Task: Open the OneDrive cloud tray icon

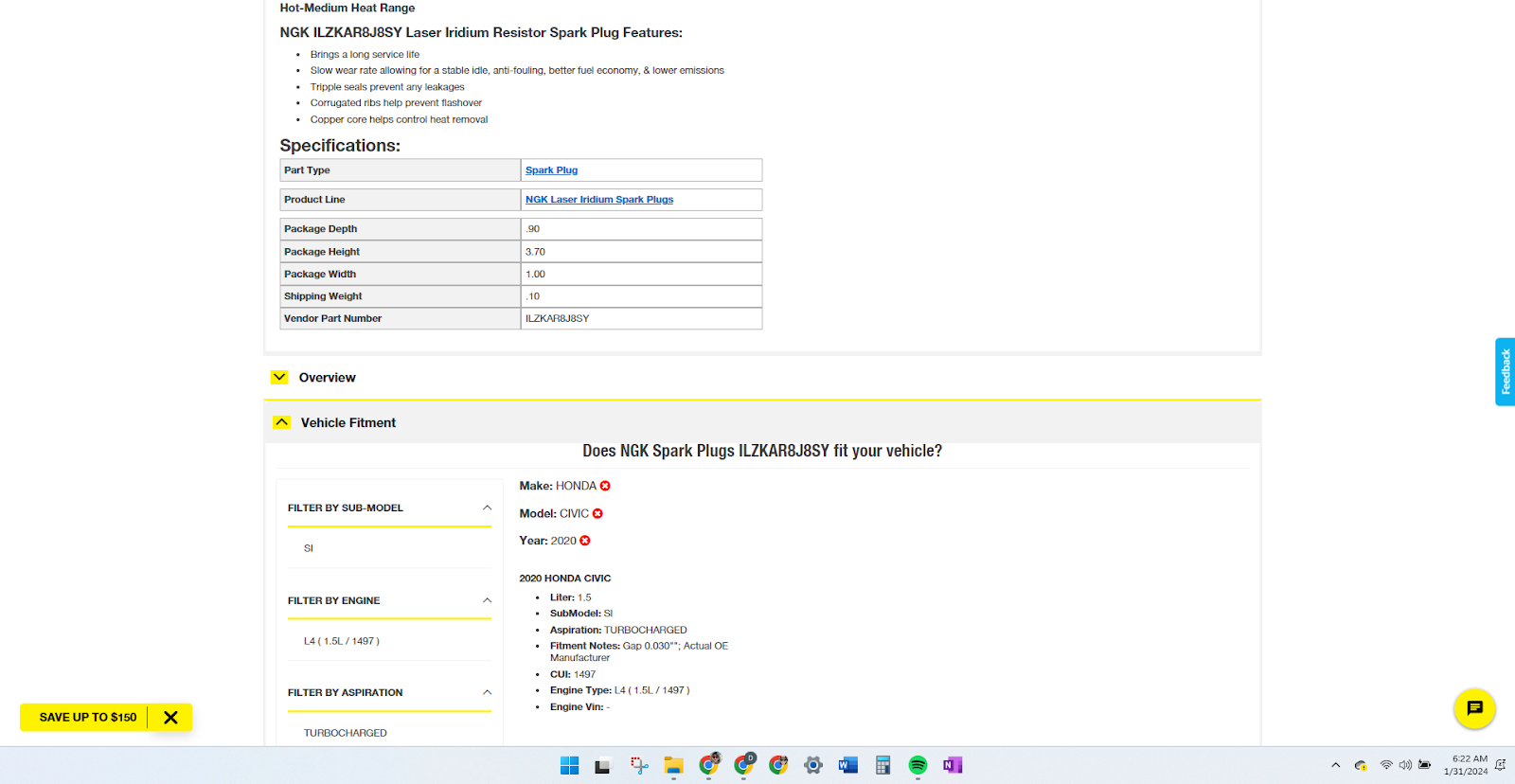Action: point(1361,765)
